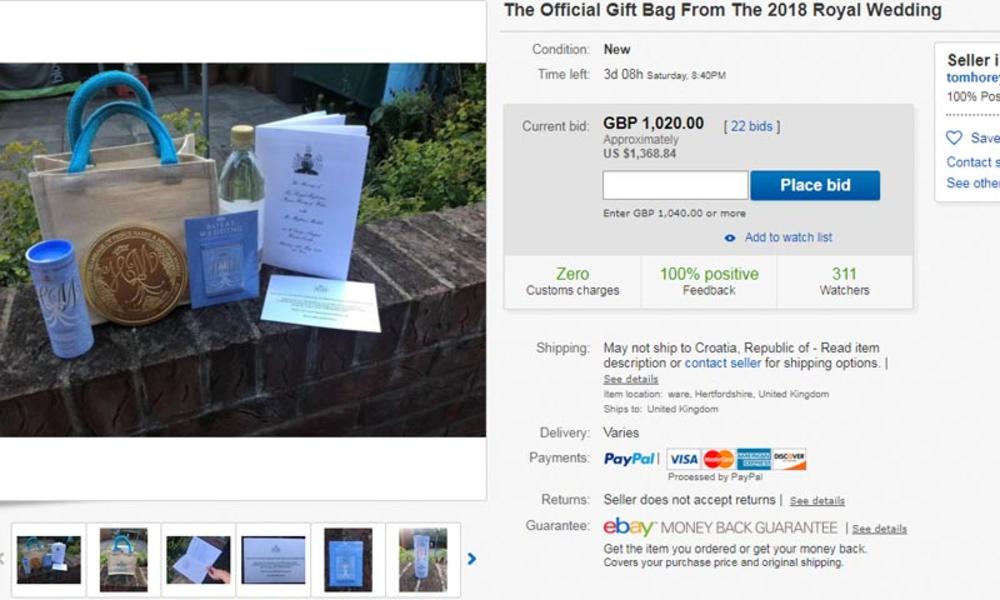Expand See details for money back guarantee
Image resolution: width=1000 pixels, height=600 pixels.
879,529
